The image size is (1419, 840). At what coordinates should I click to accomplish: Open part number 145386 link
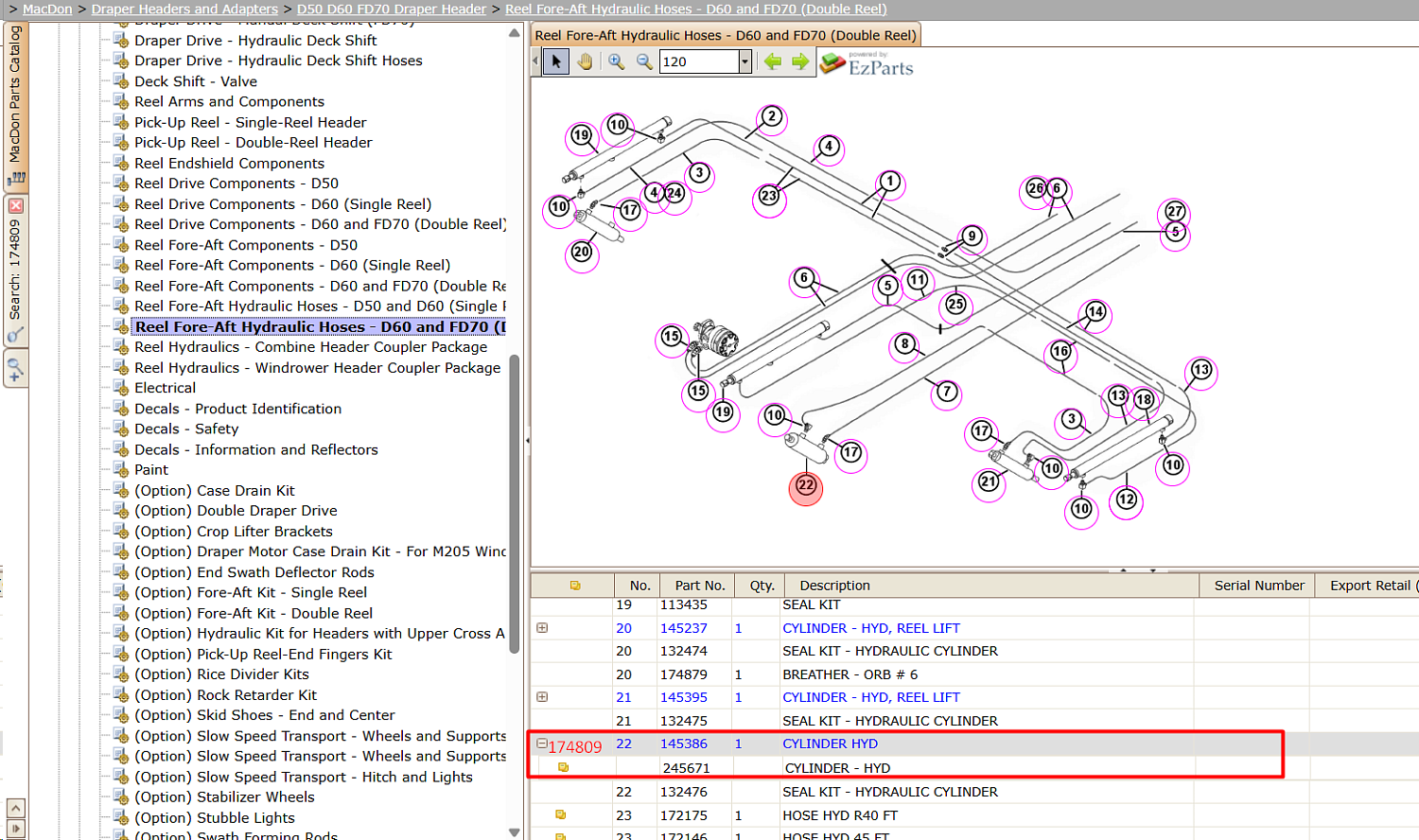tap(684, 744)
